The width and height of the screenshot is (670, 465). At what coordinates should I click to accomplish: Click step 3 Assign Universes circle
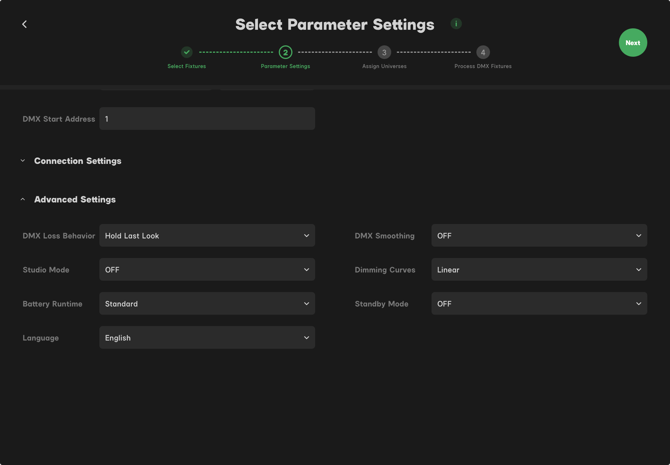tap(384, 52)
